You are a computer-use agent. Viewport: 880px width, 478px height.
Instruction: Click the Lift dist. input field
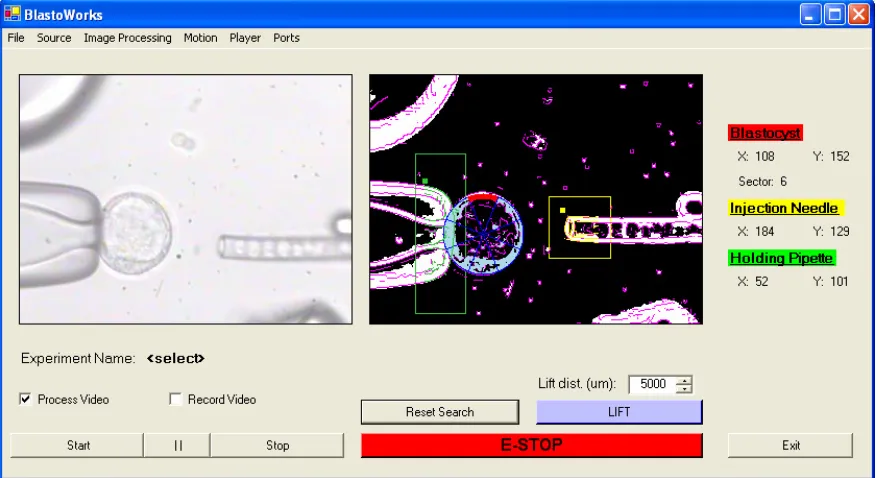click(652, 384)
